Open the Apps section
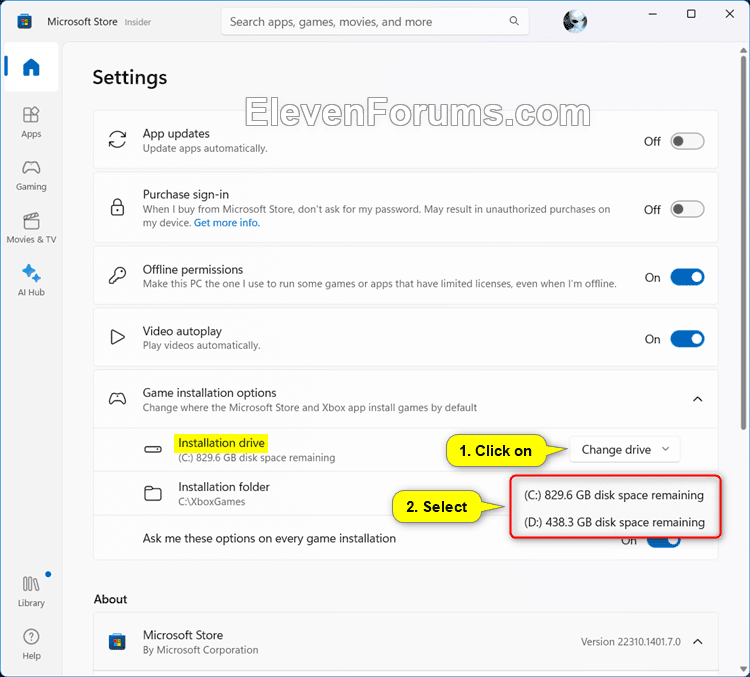 point(31,122)
